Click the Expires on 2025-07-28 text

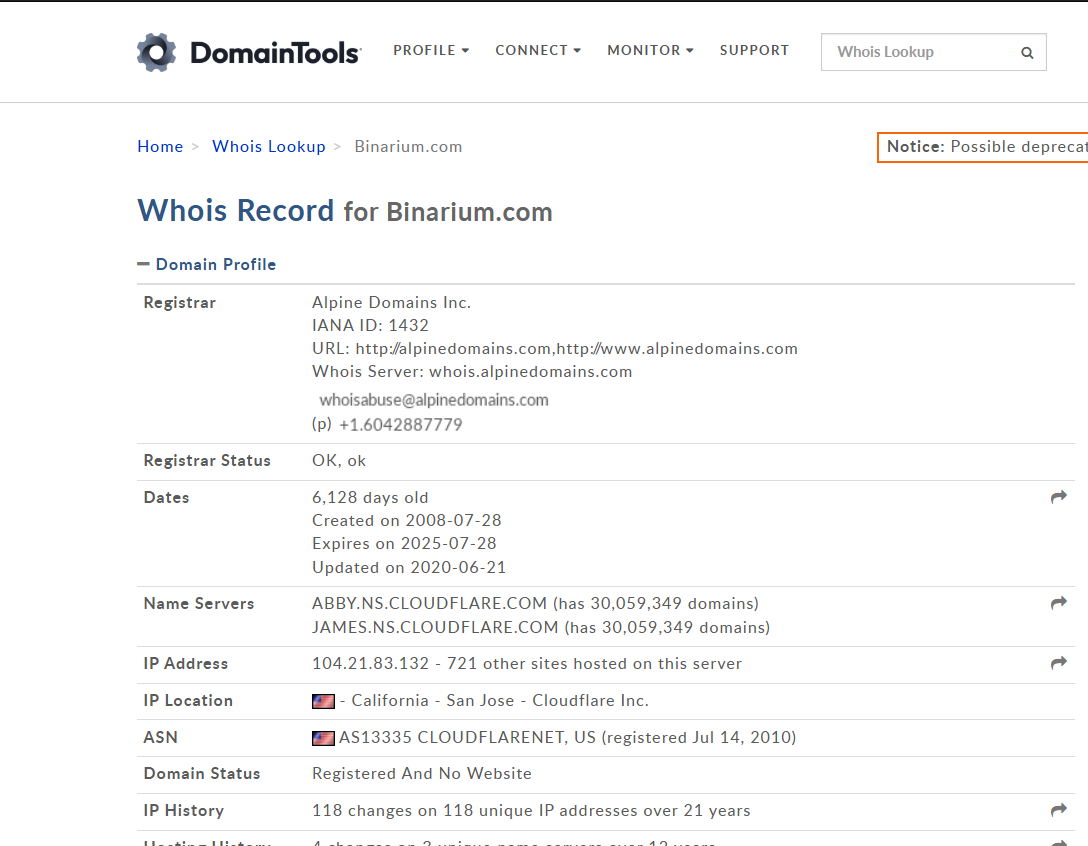point(405,543)
